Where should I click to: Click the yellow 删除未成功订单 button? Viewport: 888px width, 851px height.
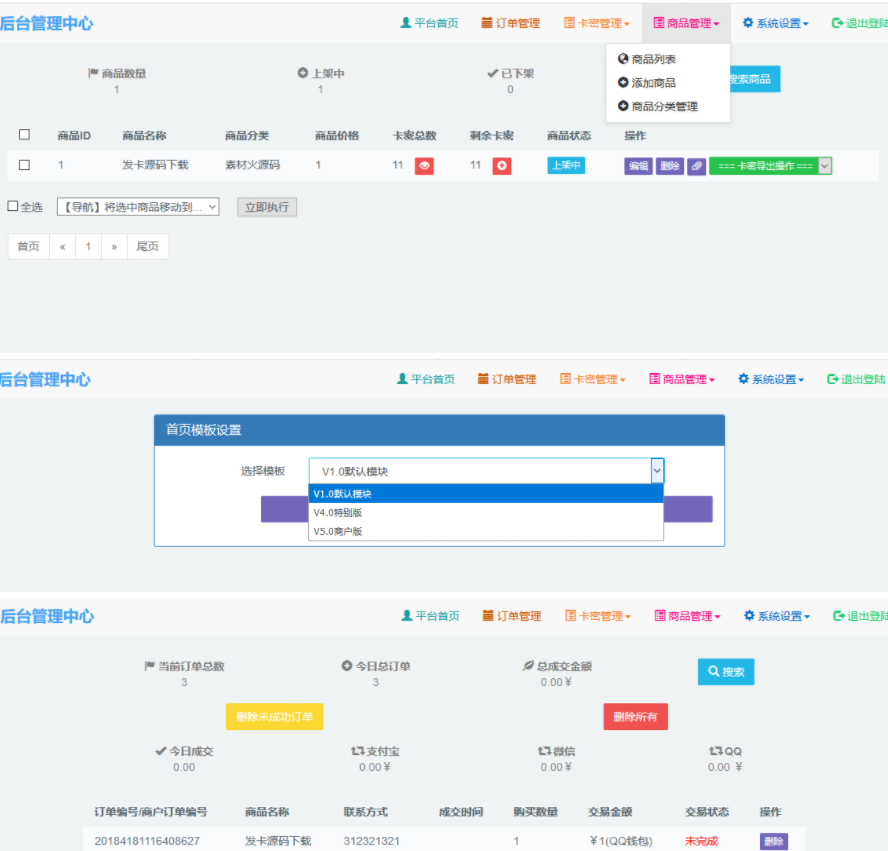pos(275,717)
